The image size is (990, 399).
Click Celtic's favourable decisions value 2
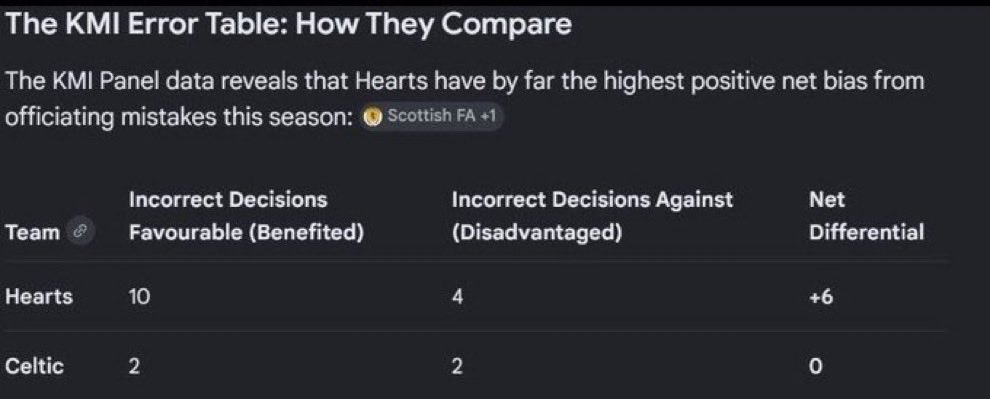[x=134, y=367]
